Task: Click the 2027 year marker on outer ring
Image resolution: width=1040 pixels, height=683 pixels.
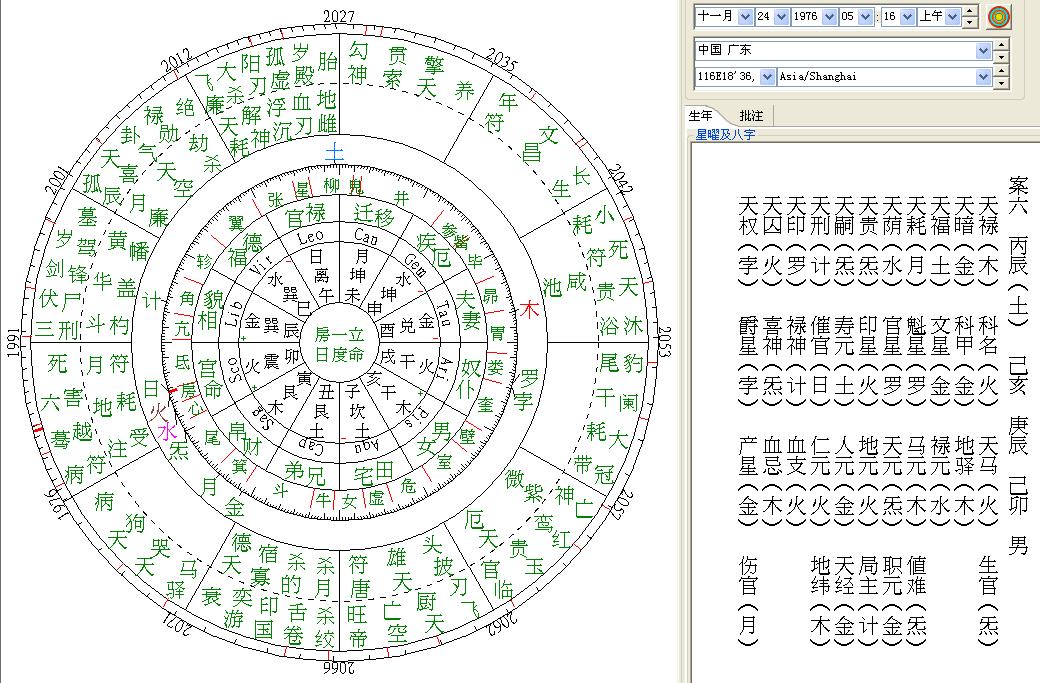Action: 339,17
